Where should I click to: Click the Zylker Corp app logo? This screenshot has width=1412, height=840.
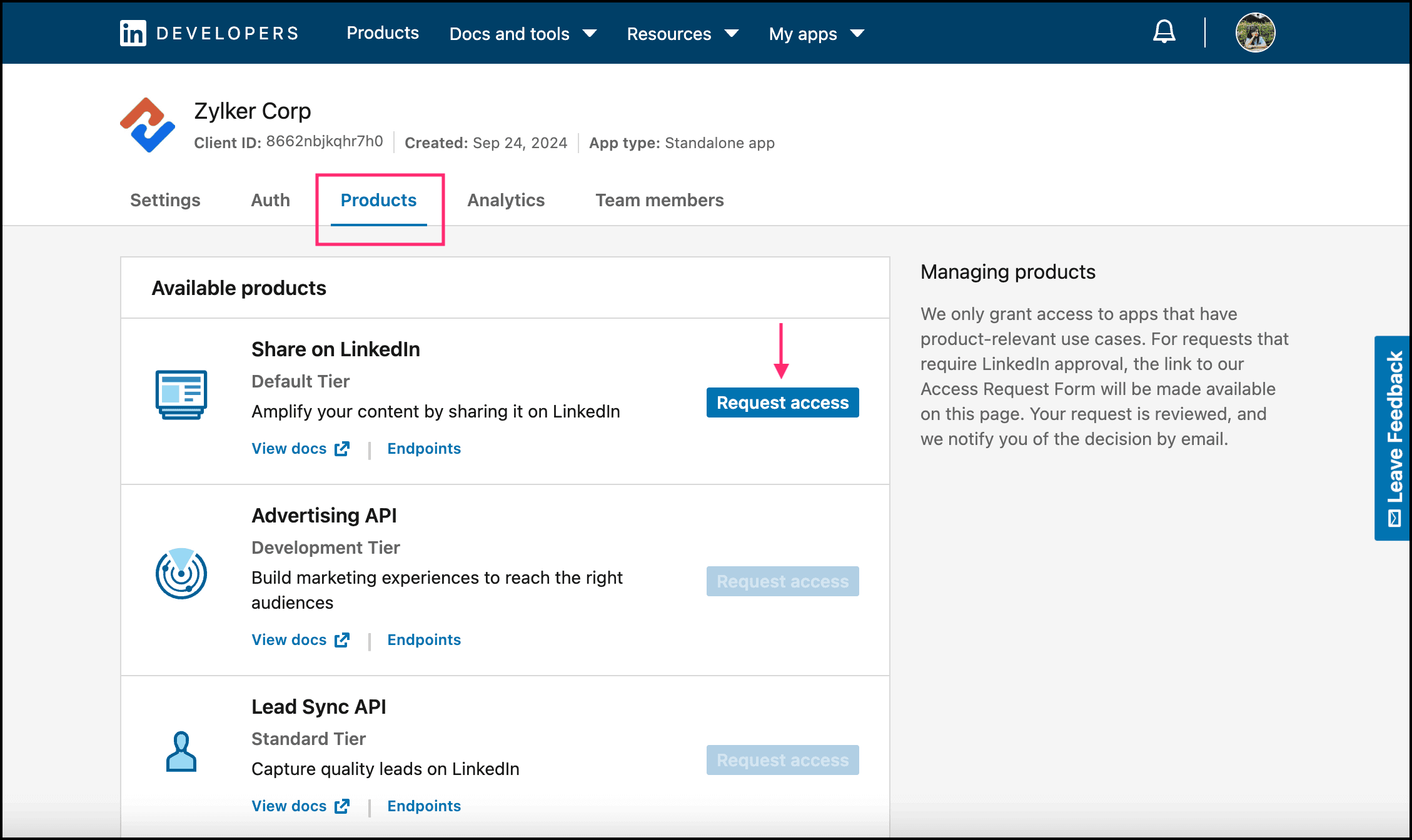[x=148, y=125]
